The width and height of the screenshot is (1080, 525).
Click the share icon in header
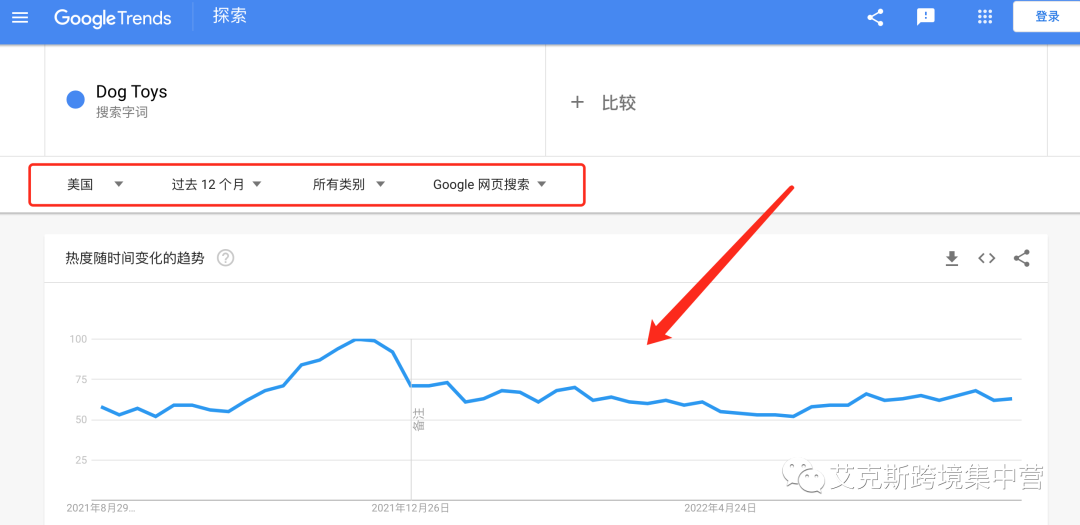click(x=875, y=17)
